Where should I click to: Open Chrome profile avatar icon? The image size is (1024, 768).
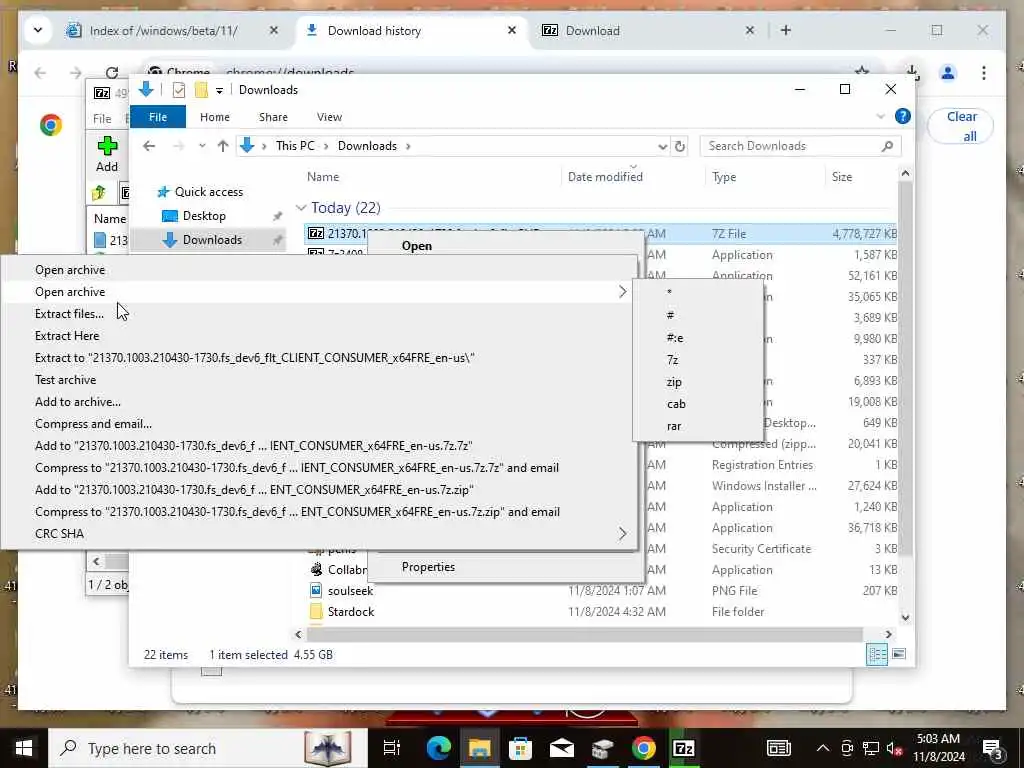(947, 72)
